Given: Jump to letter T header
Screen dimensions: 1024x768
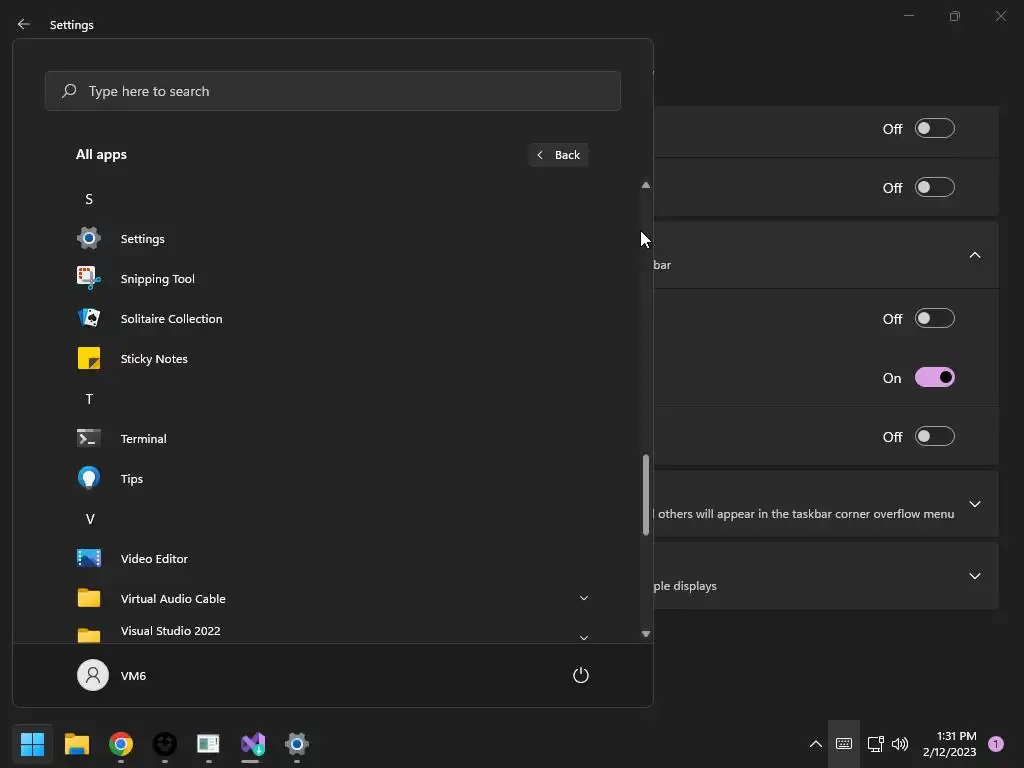Looking at the screenshot, I should [89, 399].
